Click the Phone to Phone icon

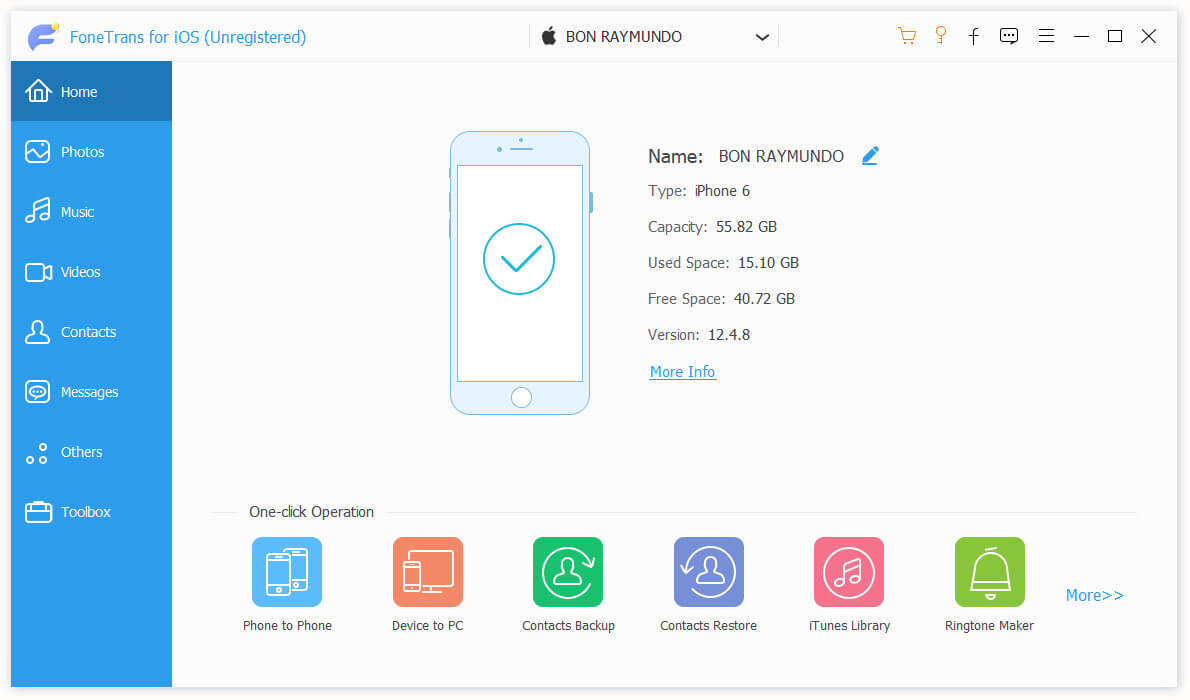pyautogui.click(x=287, y=572)
